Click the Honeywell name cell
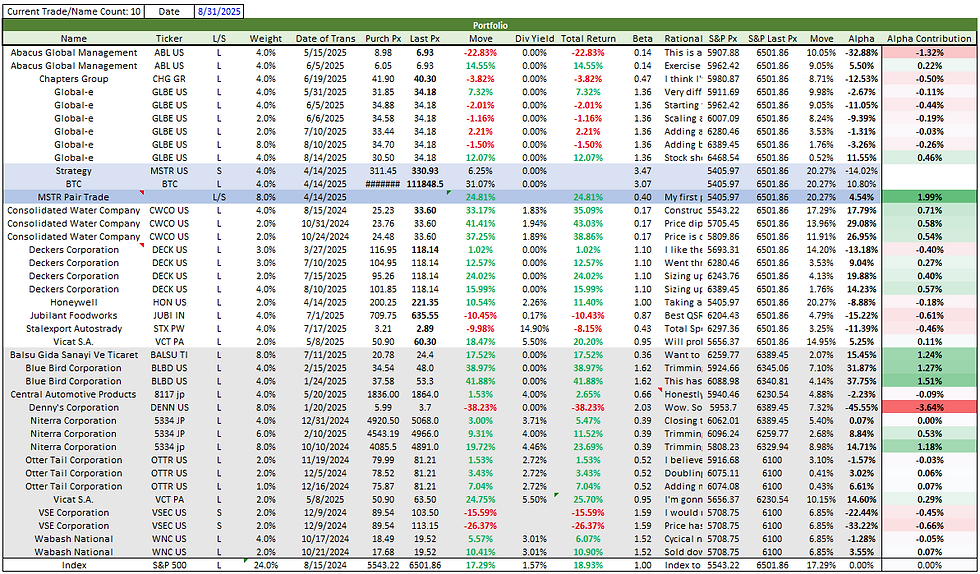This screenshot has width=980, height=574. click(x=74, y=302)
